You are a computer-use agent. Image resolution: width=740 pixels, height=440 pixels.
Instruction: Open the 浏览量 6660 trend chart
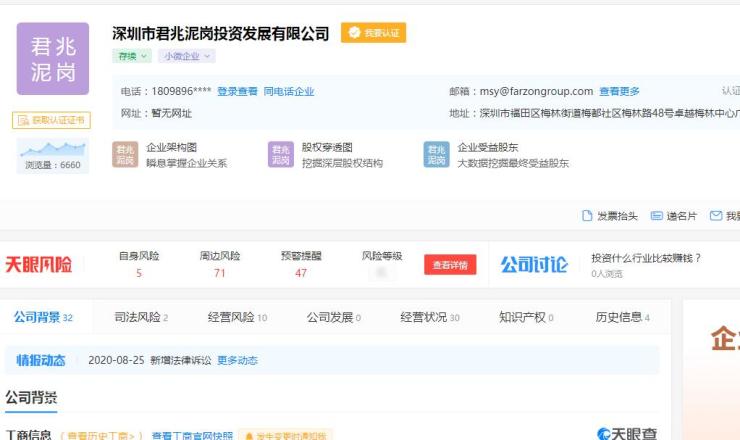(53, 156)
